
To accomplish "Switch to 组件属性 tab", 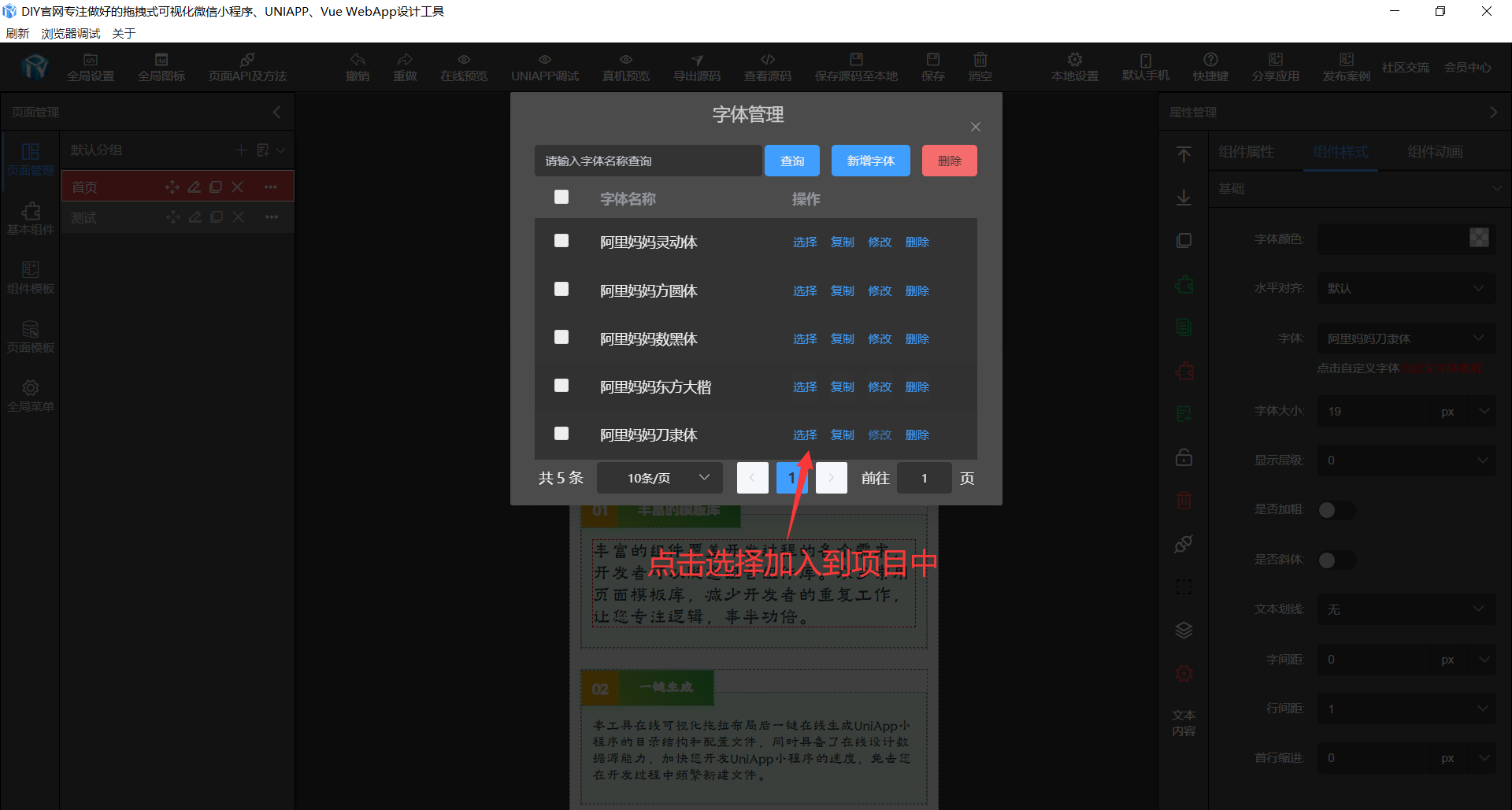I will [x=1246, y=152].
